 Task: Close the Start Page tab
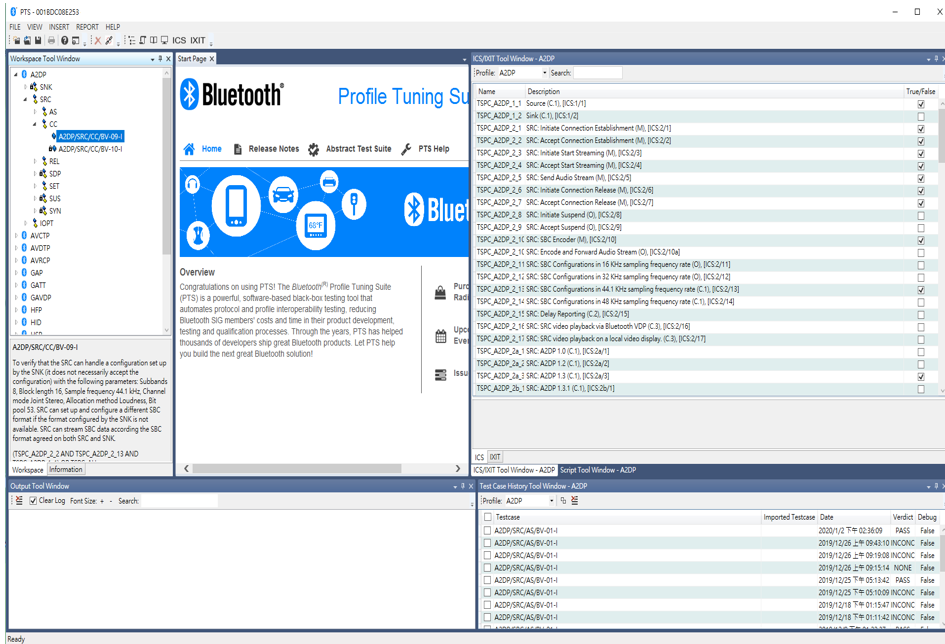coord(212,58)
